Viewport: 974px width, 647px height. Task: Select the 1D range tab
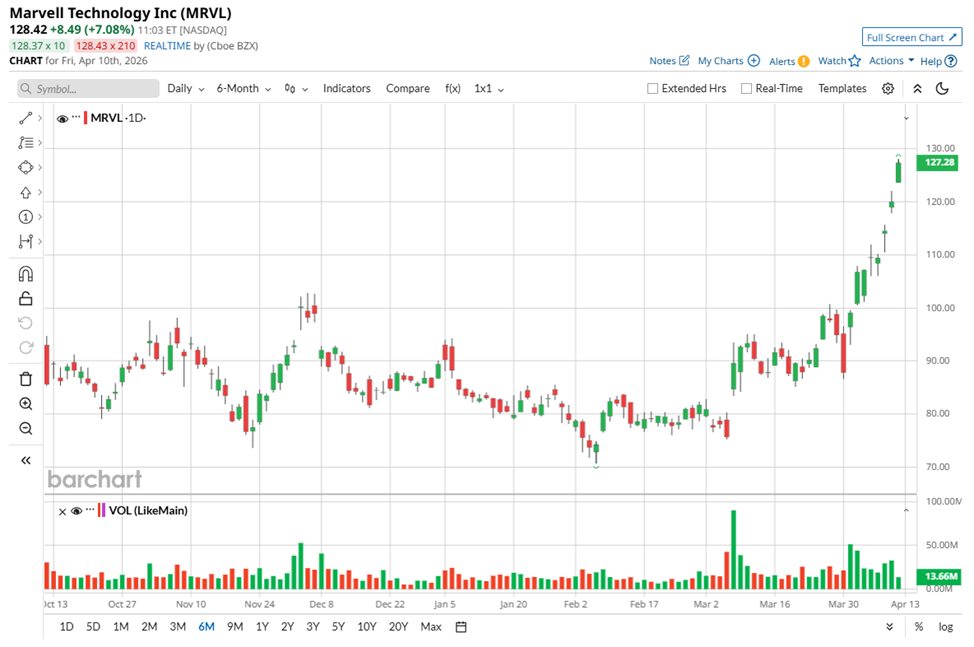click(x=66, y=627)
